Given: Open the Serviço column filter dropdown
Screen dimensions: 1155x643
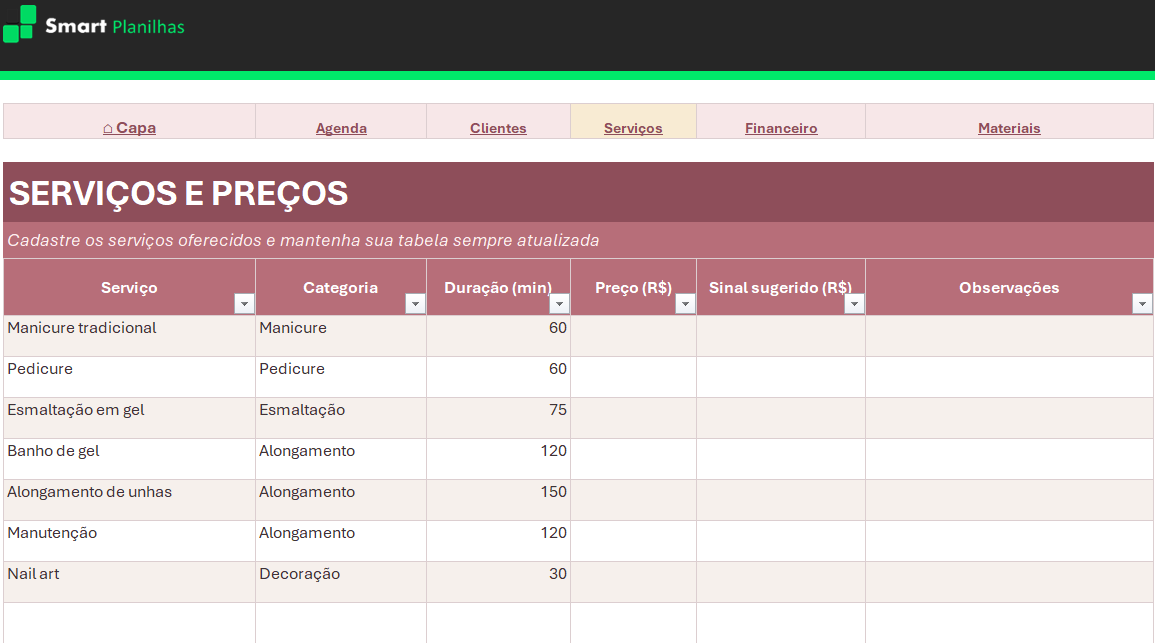Looking at the screenshot, I should tap(244, 303).
